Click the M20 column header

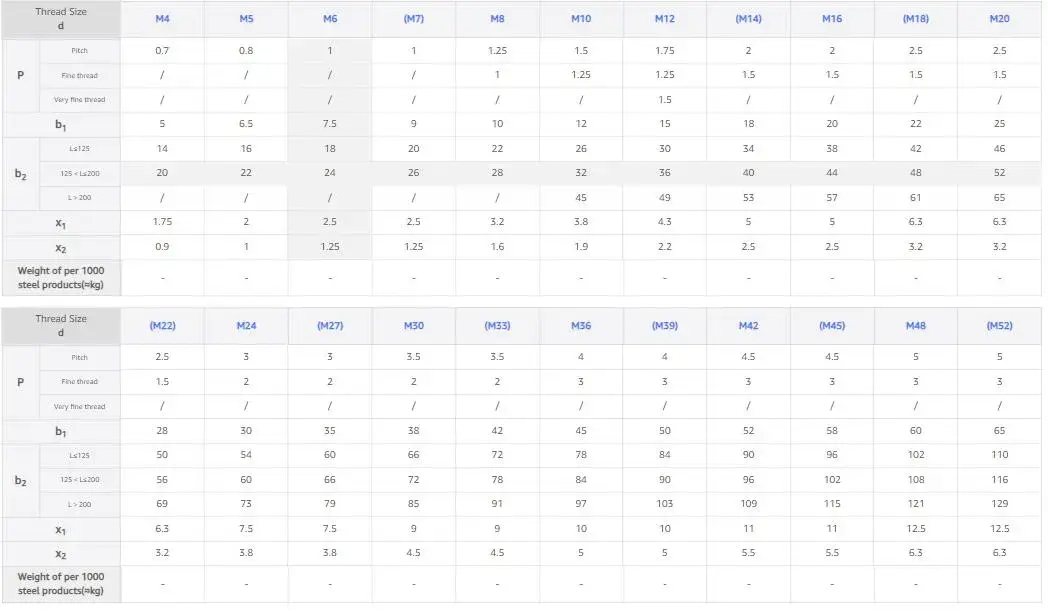(x=999, y=19)
